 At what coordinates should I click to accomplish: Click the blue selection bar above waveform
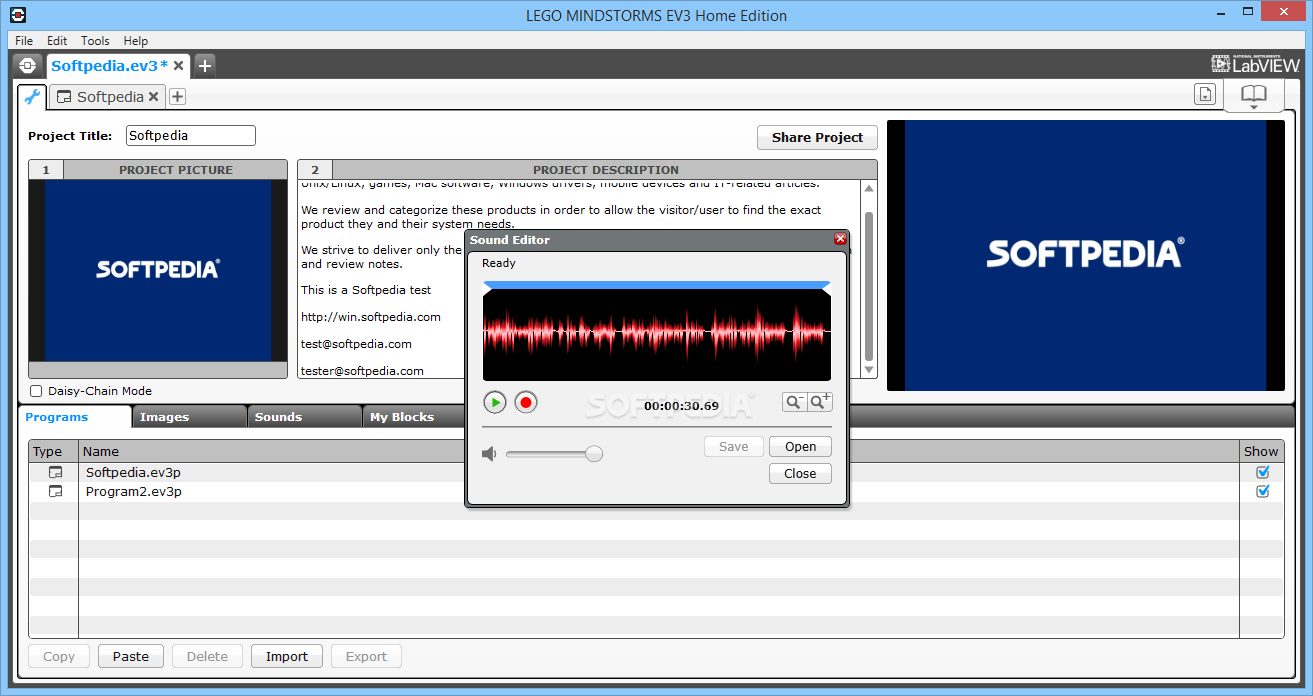(x=657, y=286)
